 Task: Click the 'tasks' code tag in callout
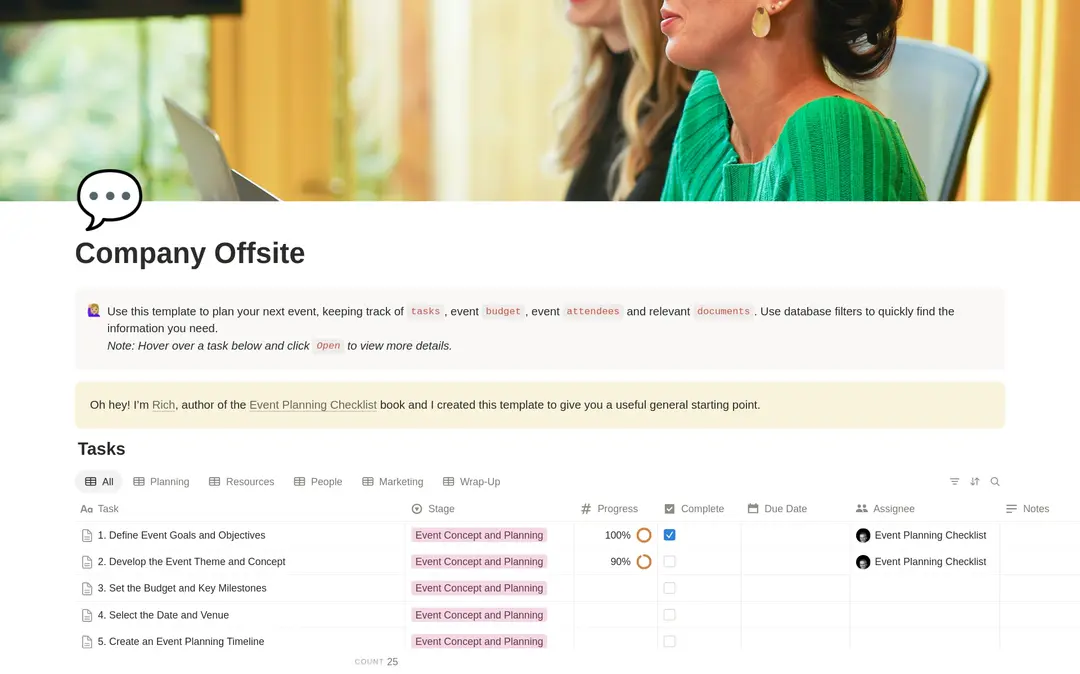point(425,311)
